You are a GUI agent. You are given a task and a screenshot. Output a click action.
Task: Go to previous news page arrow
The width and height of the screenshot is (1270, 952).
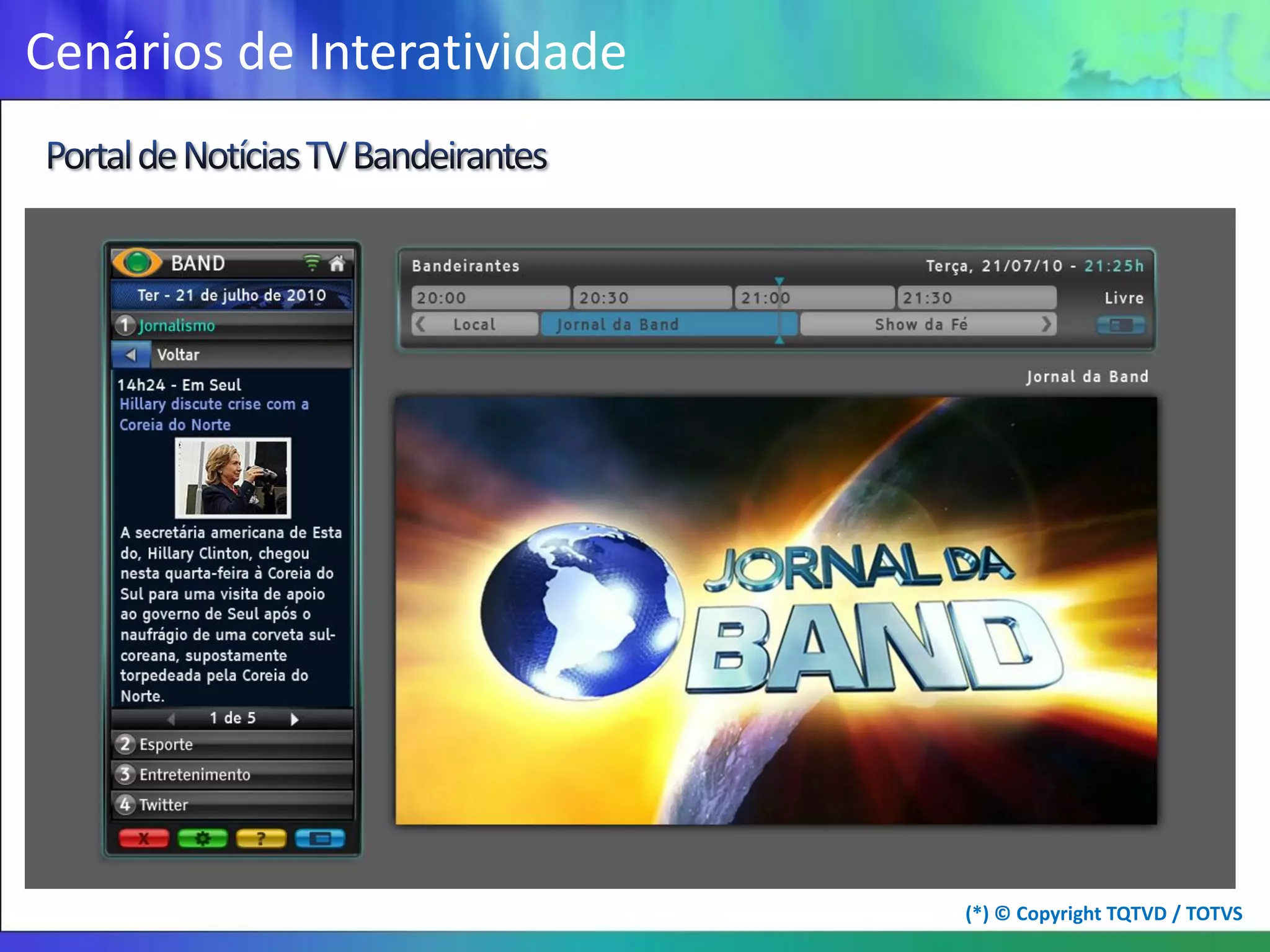coord(172,718)
